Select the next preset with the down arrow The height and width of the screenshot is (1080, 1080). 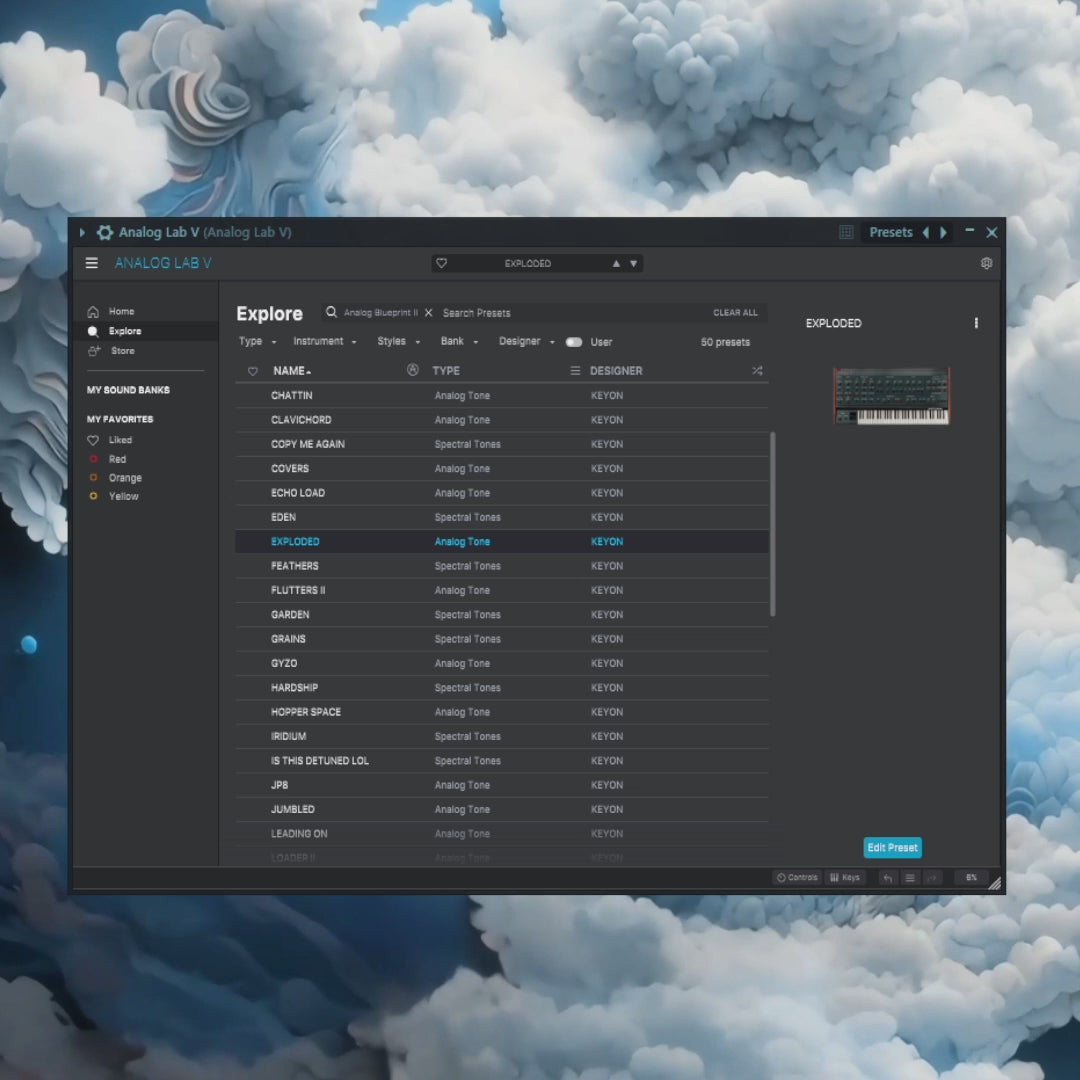point(633,264)
